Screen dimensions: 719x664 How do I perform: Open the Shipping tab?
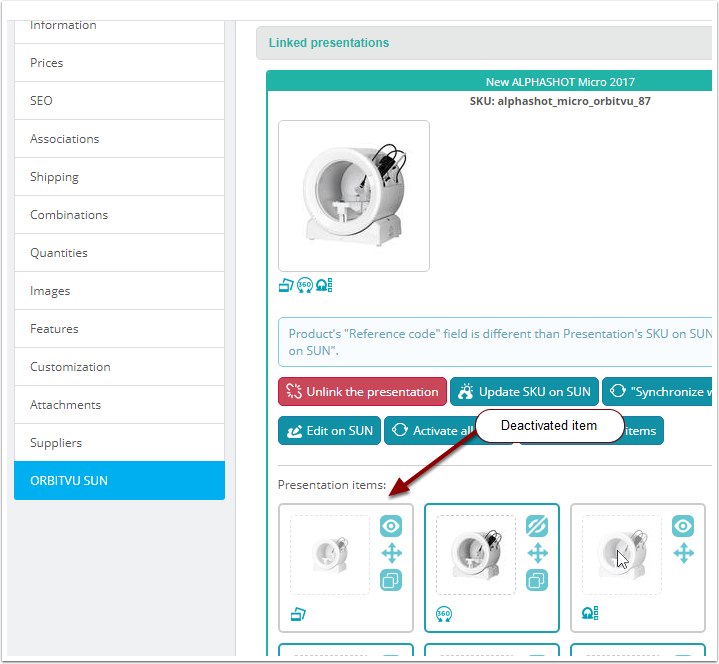(119, 177)
